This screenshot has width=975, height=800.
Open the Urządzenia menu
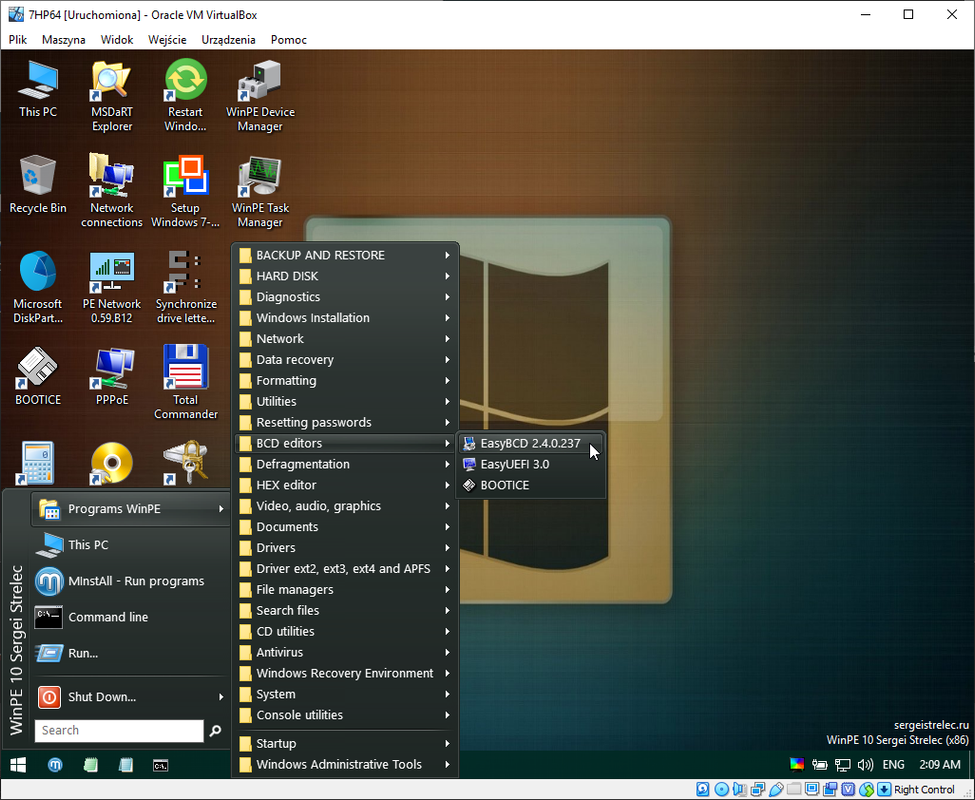click(x=228, y=39)
